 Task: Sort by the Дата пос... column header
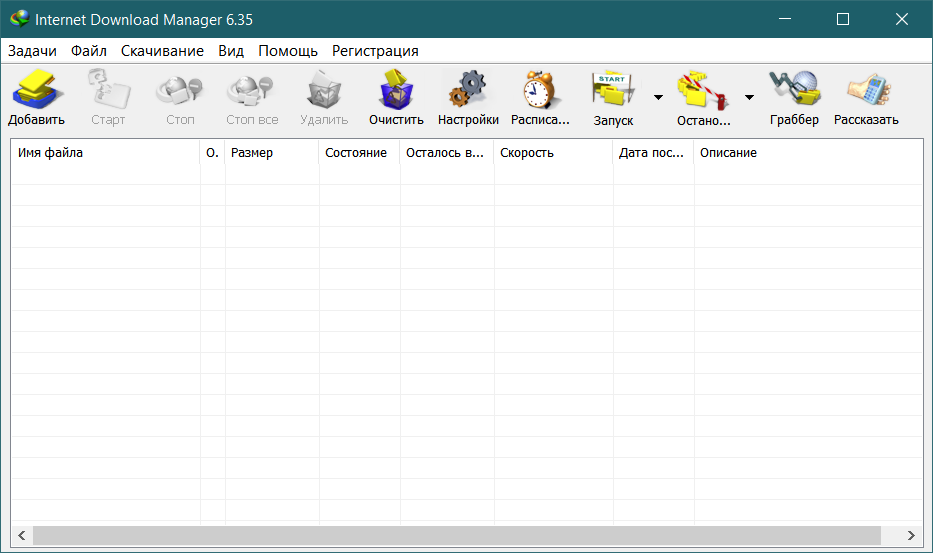click(x=653, y=153)
